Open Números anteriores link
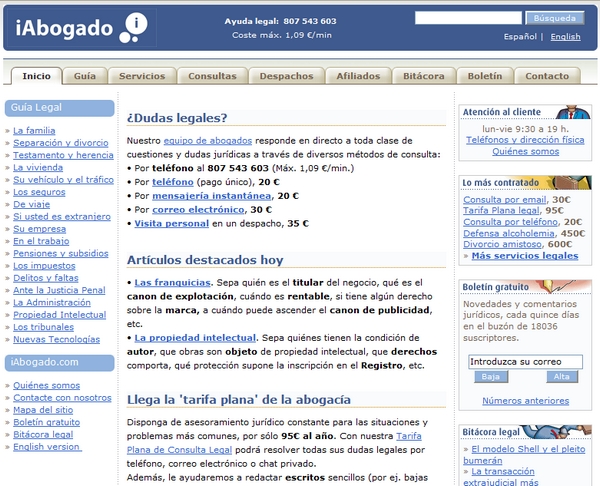This screenshot has height=486, width=600. [x=525, y=401]
